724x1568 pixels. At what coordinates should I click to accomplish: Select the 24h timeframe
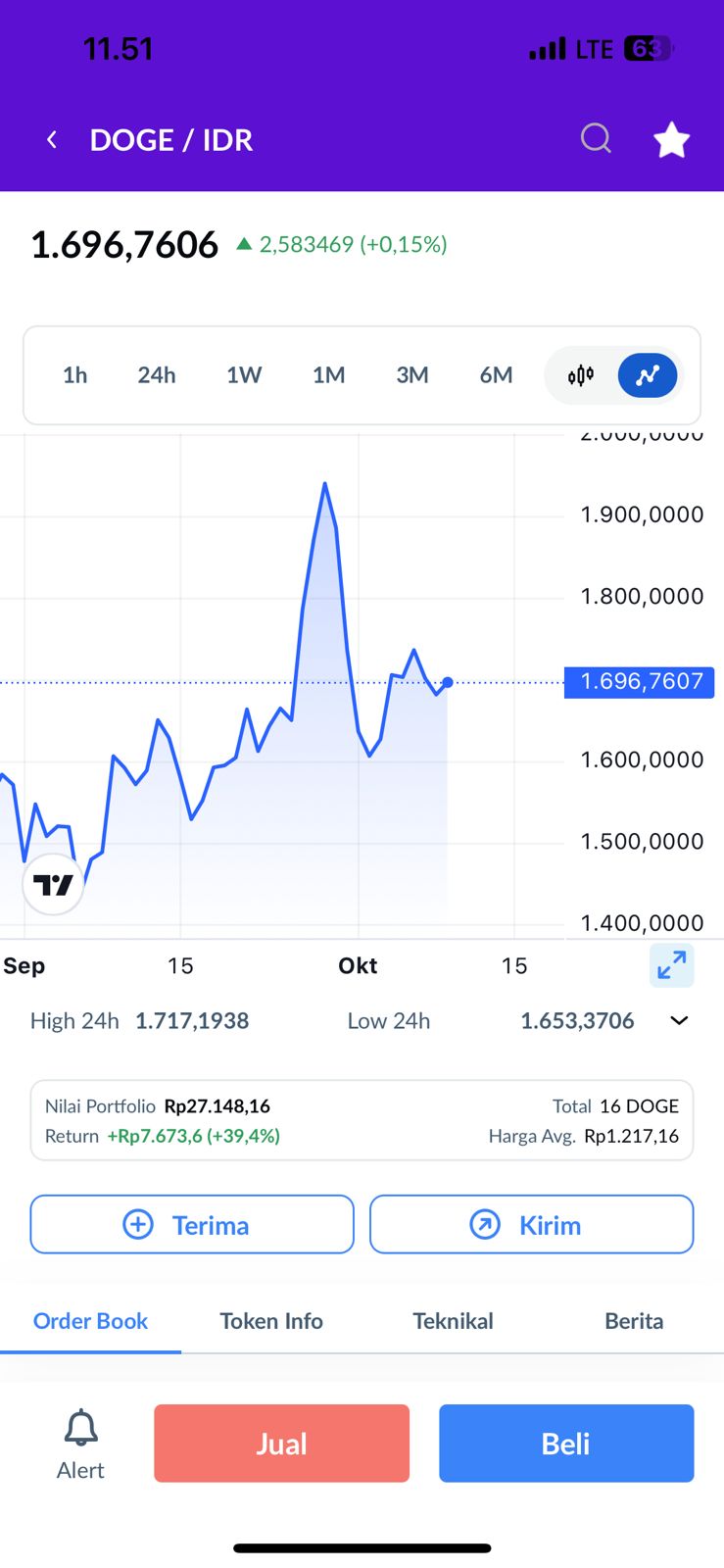tap(157, 375)
